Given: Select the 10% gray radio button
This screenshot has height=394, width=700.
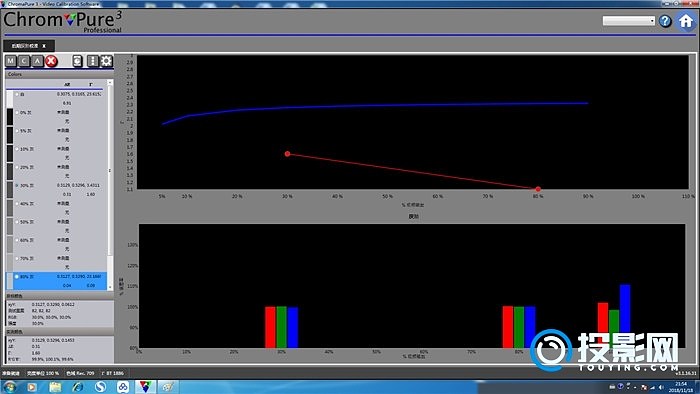Looking at the screenshot, I should point(17,149).
